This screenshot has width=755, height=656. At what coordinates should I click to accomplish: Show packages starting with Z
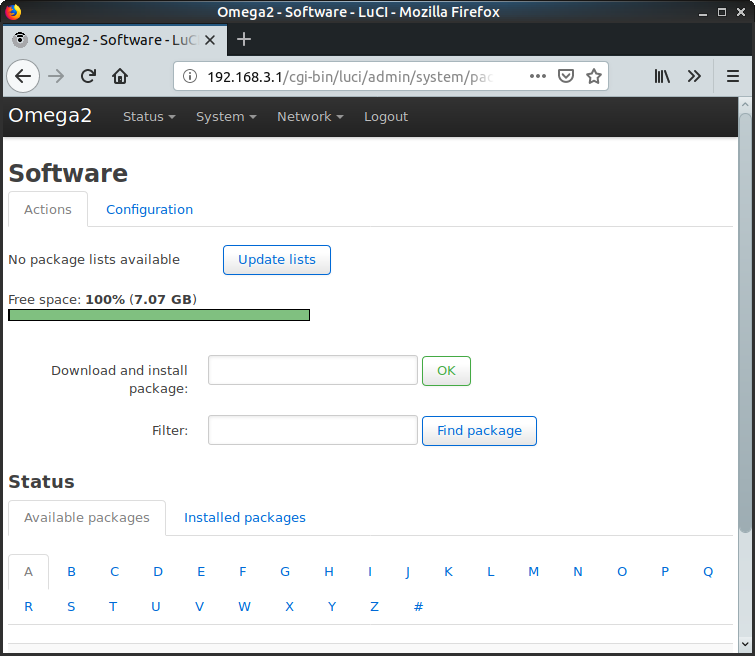374,607
